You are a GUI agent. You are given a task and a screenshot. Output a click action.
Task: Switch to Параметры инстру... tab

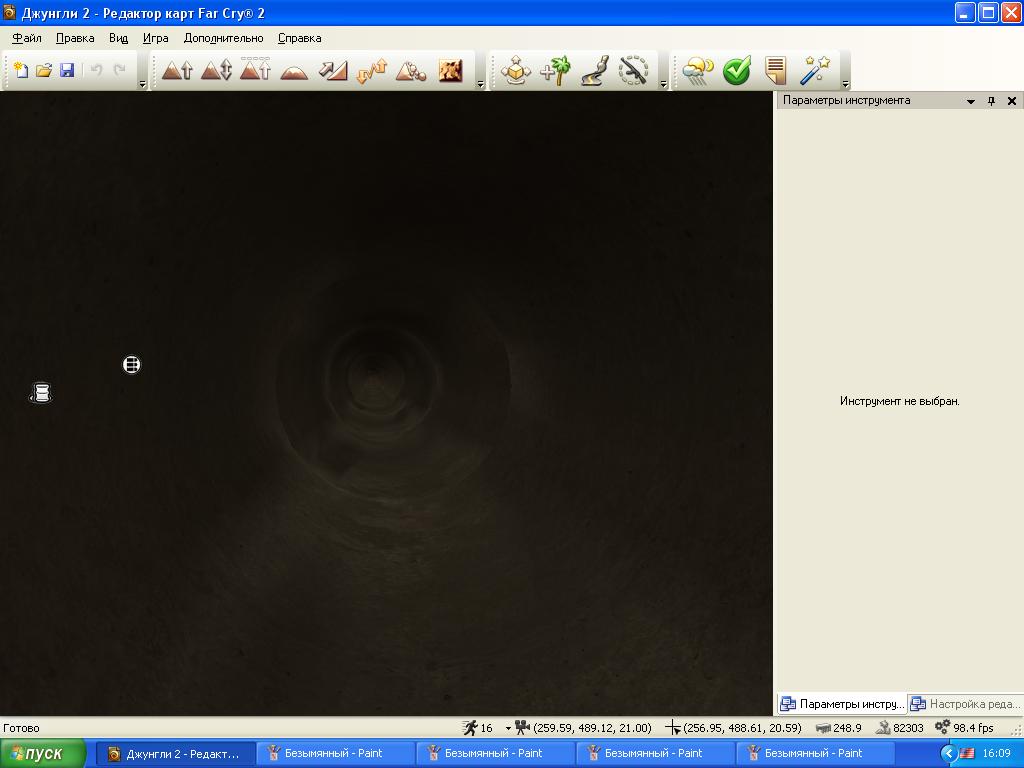click(x=842, y=704)
